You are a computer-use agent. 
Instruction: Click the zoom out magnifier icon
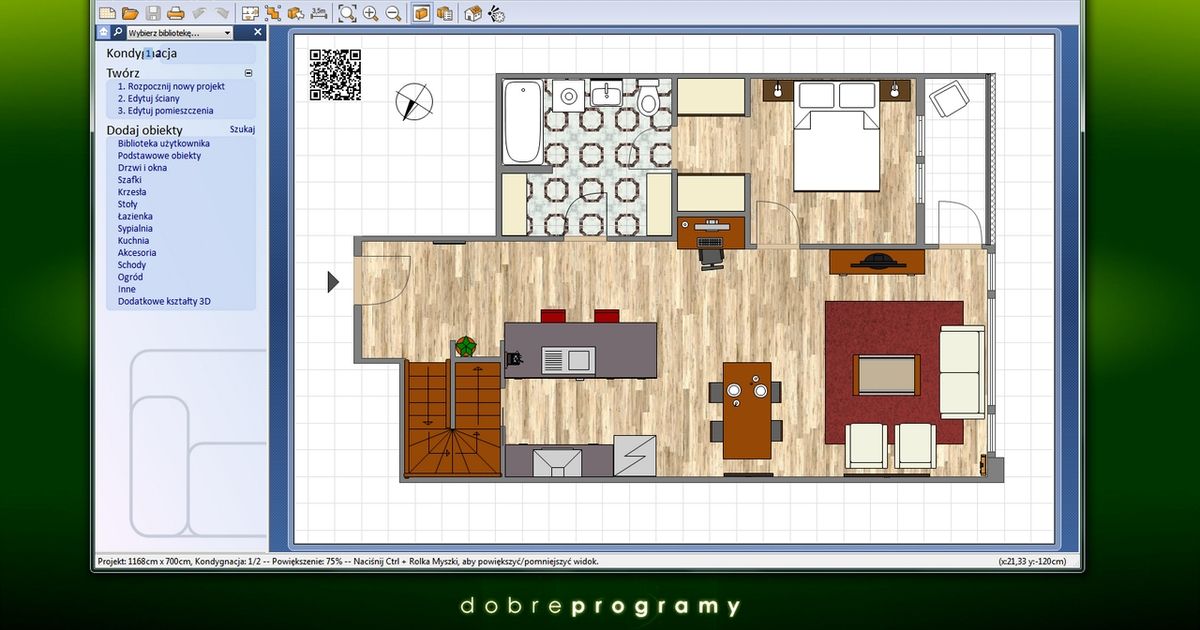pyautogui.click(x=393, y=13)
